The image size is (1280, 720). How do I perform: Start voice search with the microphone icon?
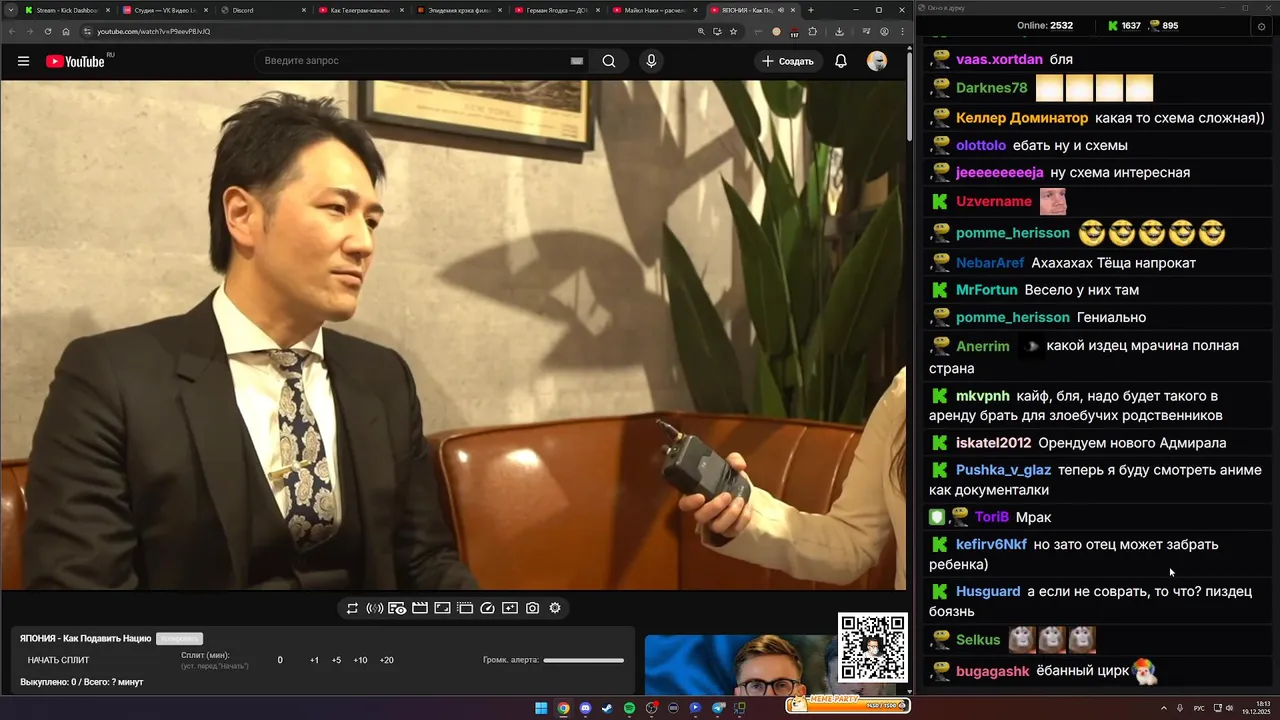[x=651, y=61]
